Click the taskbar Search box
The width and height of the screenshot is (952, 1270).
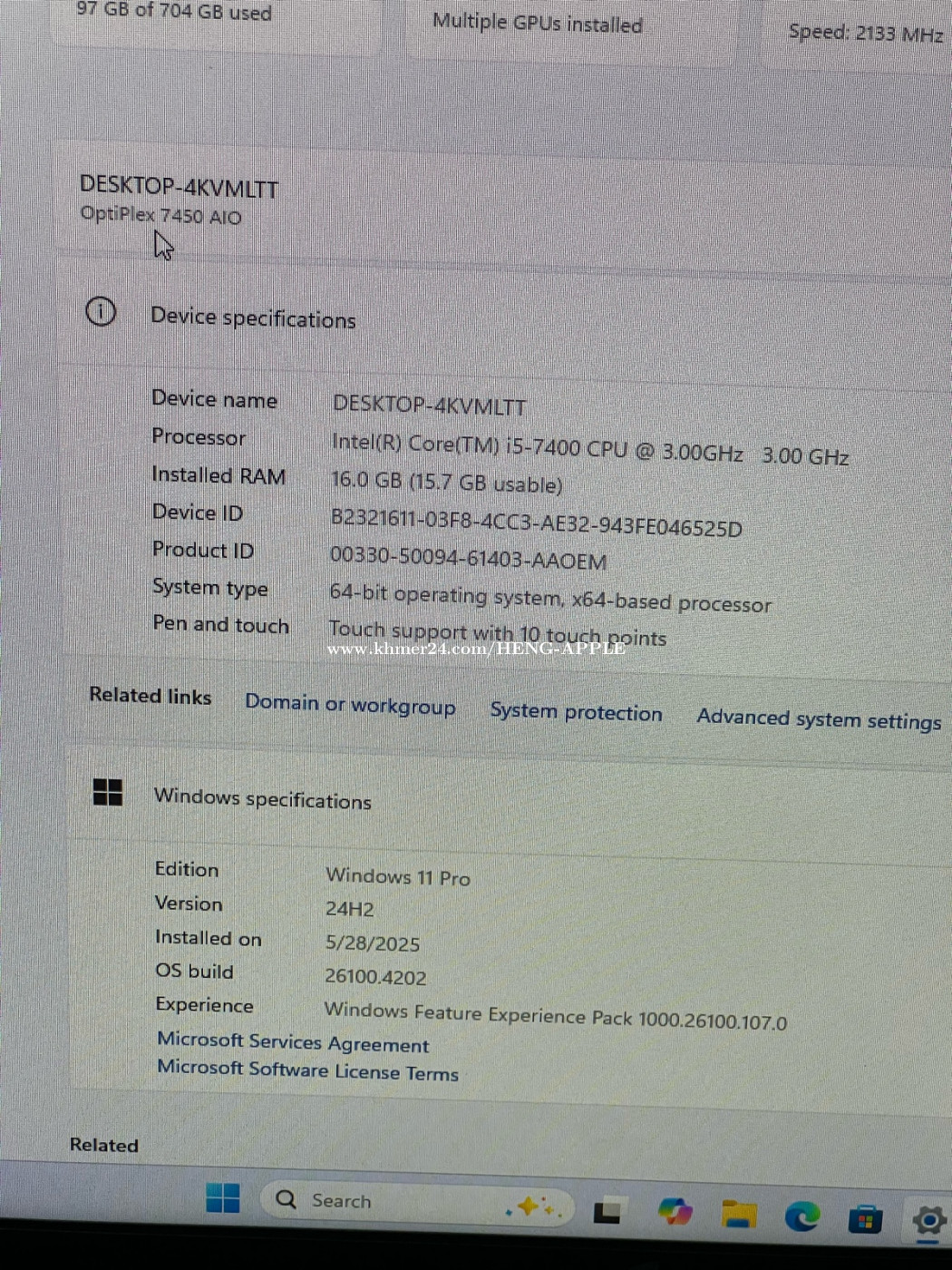[417, 1203]
